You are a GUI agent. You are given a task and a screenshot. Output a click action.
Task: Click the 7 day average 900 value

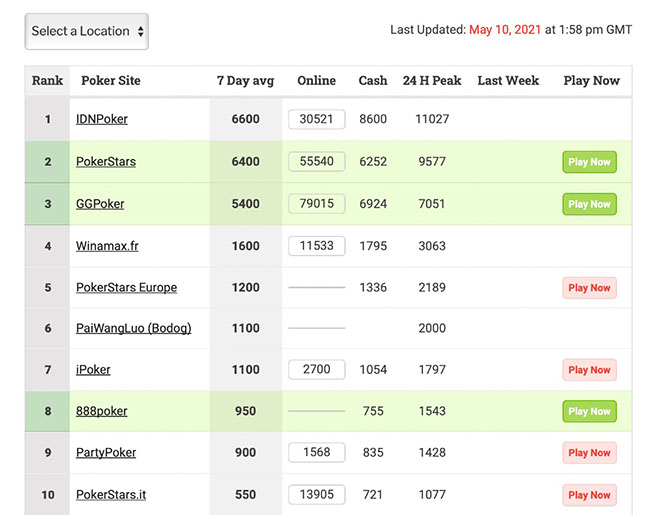click(x=245, y=453)
